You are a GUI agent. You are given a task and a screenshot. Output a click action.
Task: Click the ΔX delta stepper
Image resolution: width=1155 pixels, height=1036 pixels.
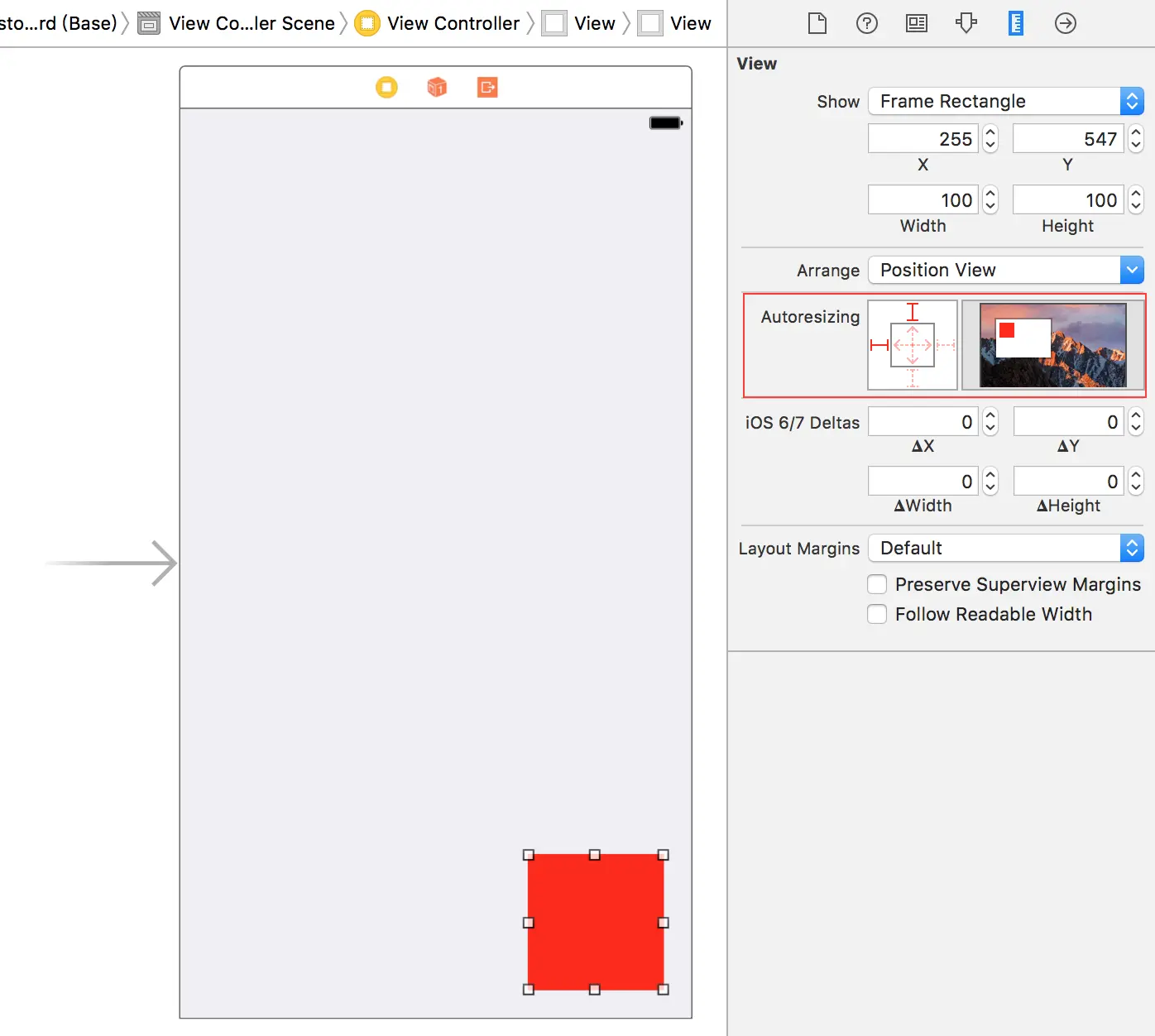(x=990, y=422)
